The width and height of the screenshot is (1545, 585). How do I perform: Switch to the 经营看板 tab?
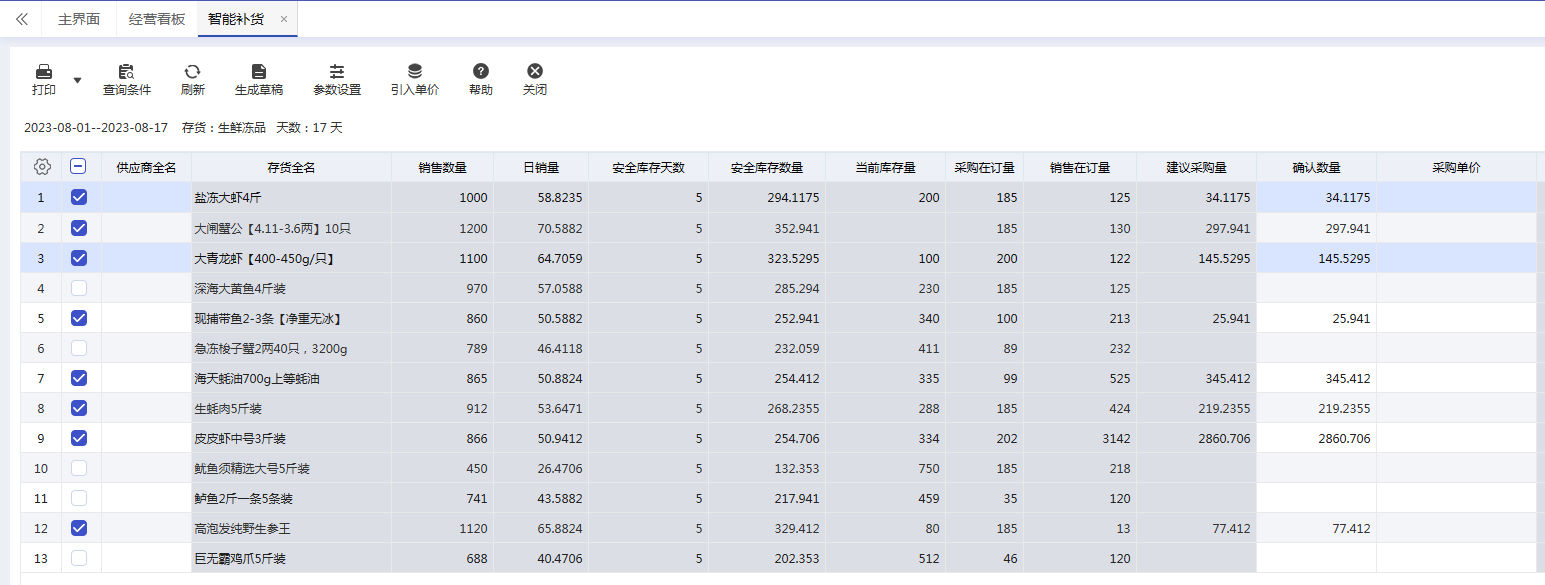157,19
